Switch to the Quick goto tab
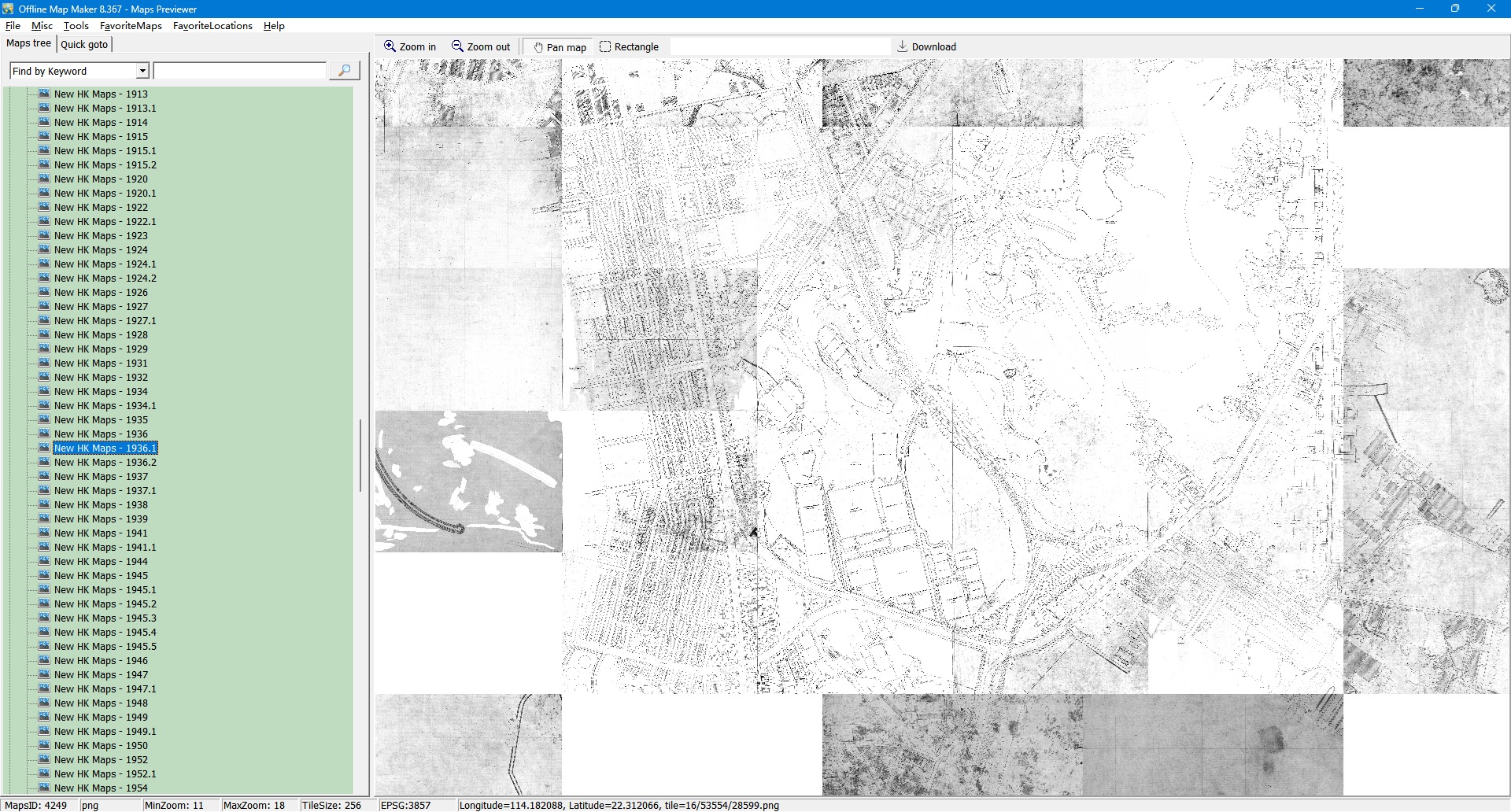The width and height of the screenshot is (1511, 812). (x=84, y=44)
